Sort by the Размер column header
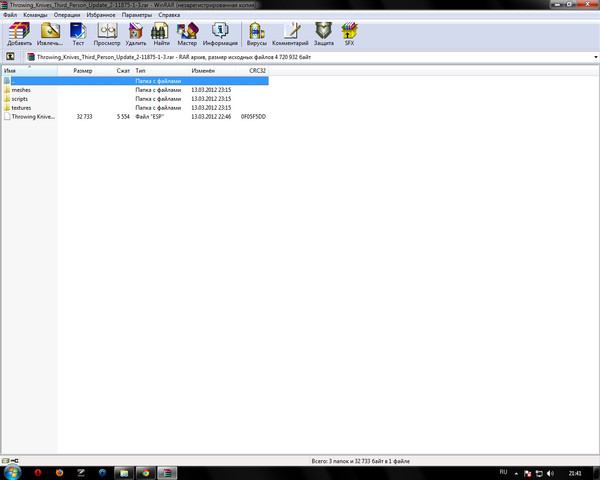Screen dimensions: 600x480 (76, 70)
